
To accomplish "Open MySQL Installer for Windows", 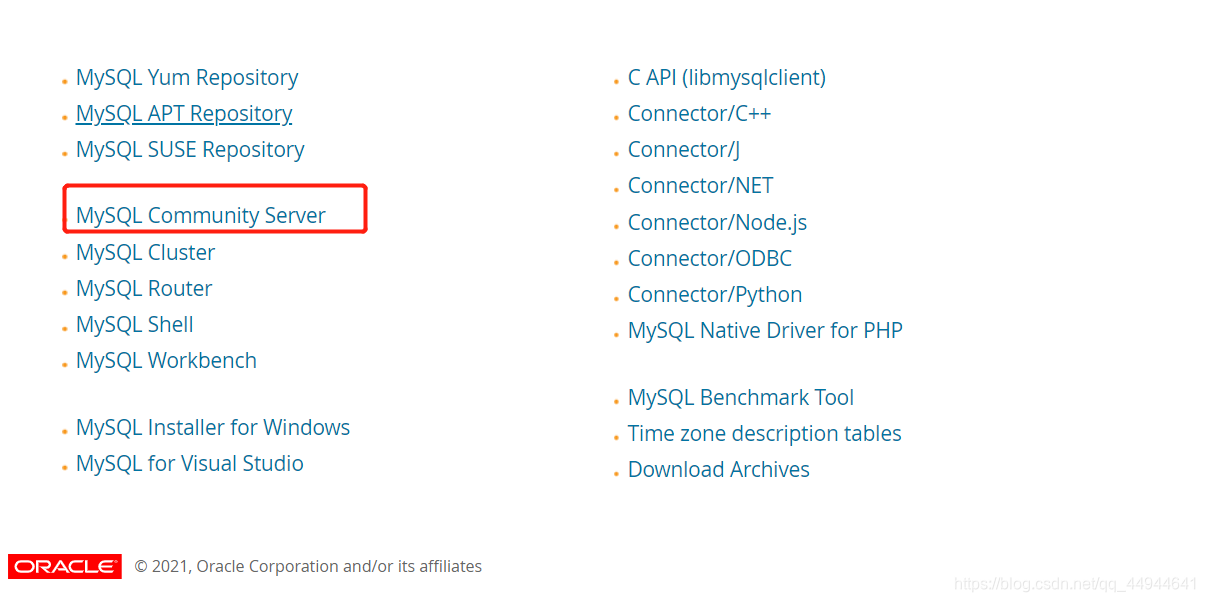I will (x=213, y=428).
